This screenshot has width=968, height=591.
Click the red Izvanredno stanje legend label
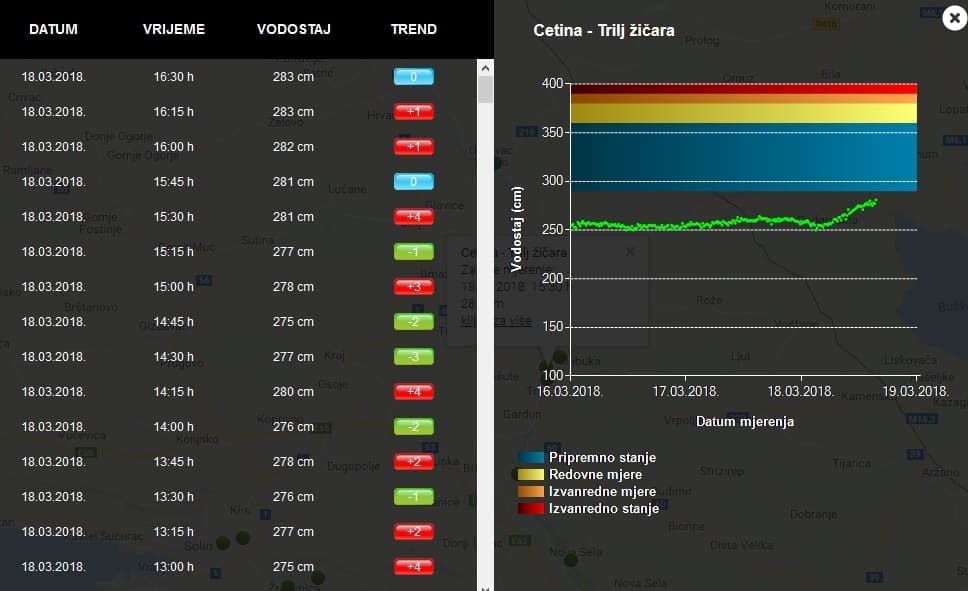click(604, 509)
